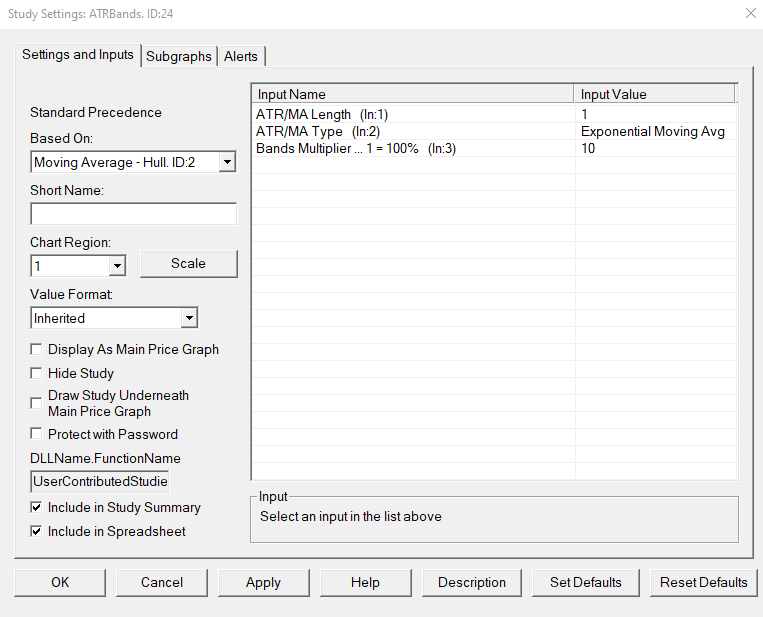Expand the Based On dropdown
The image size is (763, 617).
[x=227, y=162]
